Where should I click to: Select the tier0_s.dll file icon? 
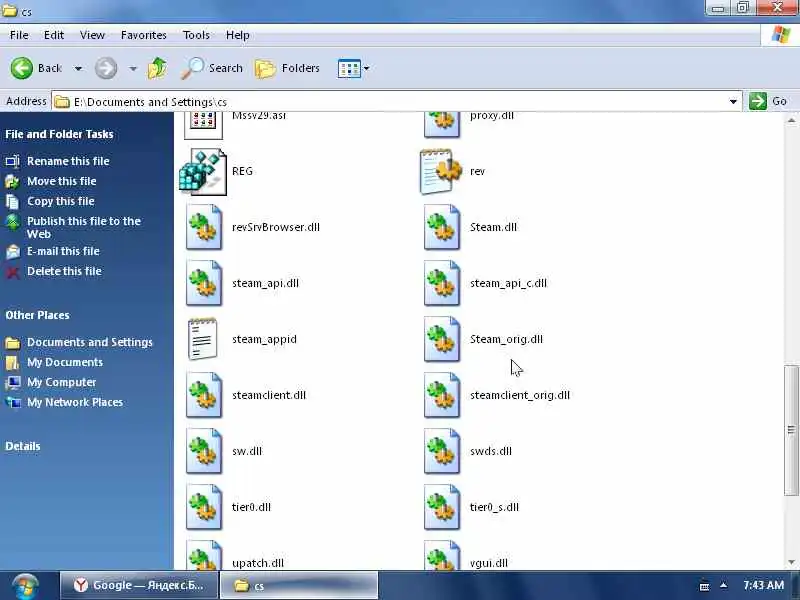tap(442, 508)
